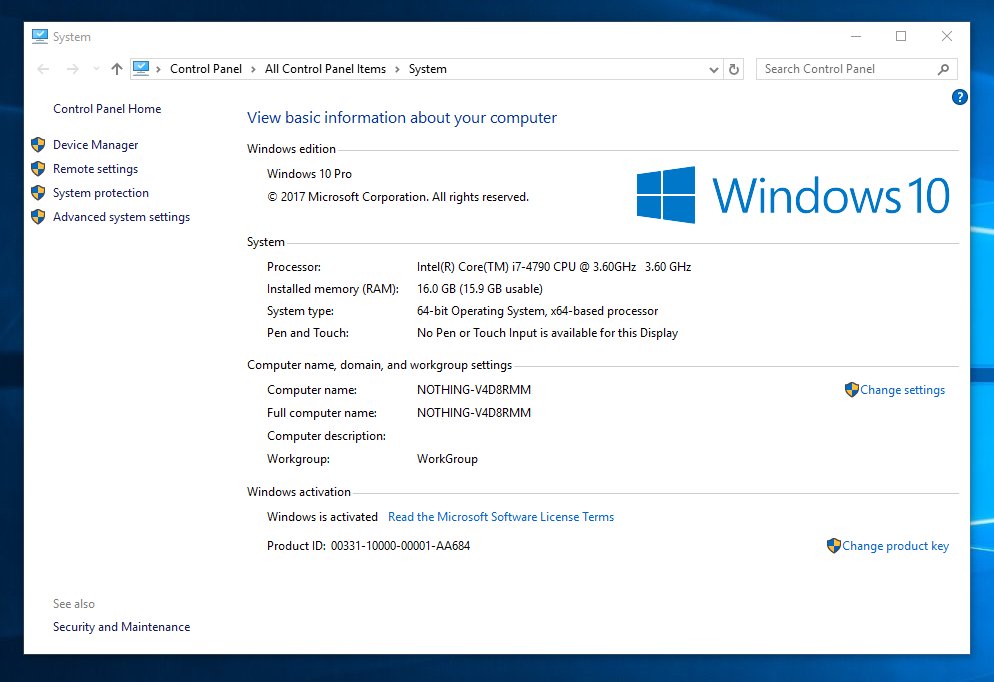This screenshot has height=682, width=994.
Task: Click the Up arrow navigation button
Action: [117, 69]
